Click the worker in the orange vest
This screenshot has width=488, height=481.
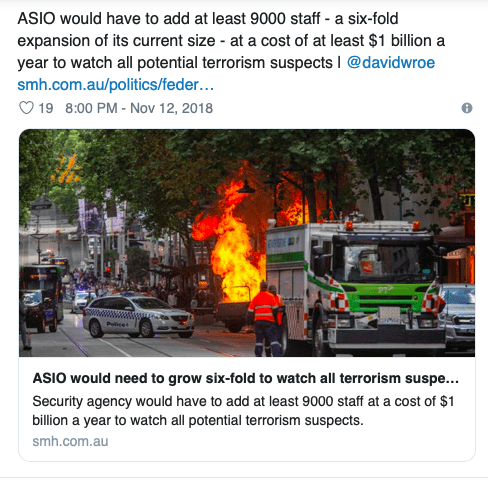pyautogui.click(x=266, y=318)
